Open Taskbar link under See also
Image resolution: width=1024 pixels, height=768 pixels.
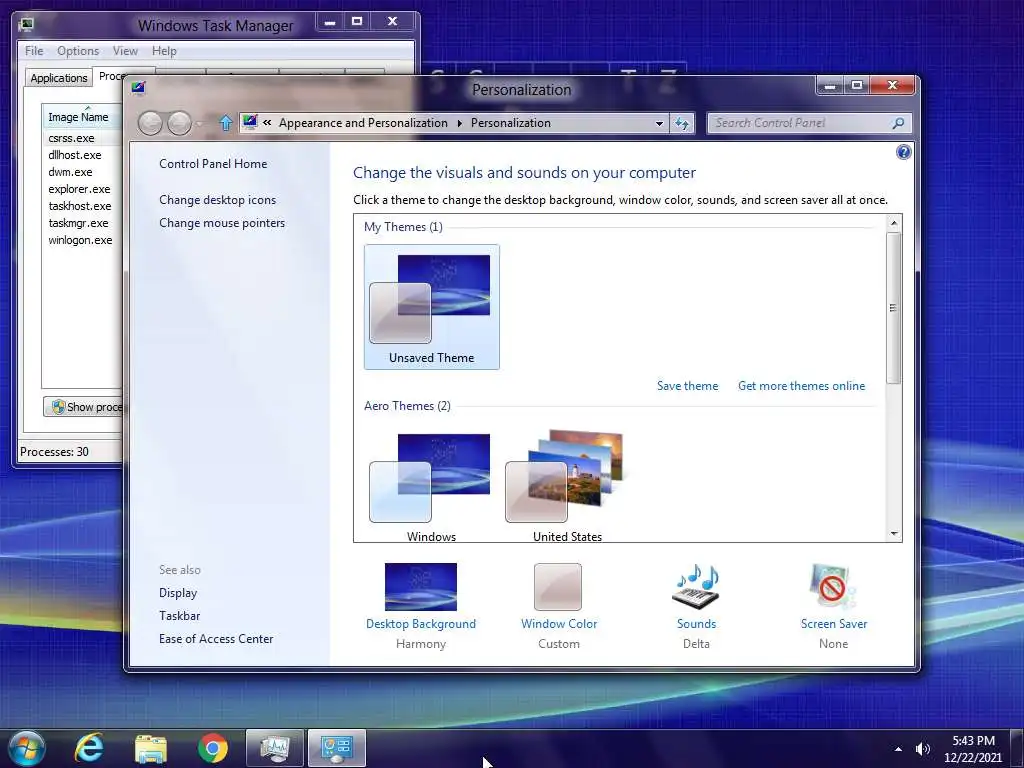pyautogui.click(x=180, y=616)
